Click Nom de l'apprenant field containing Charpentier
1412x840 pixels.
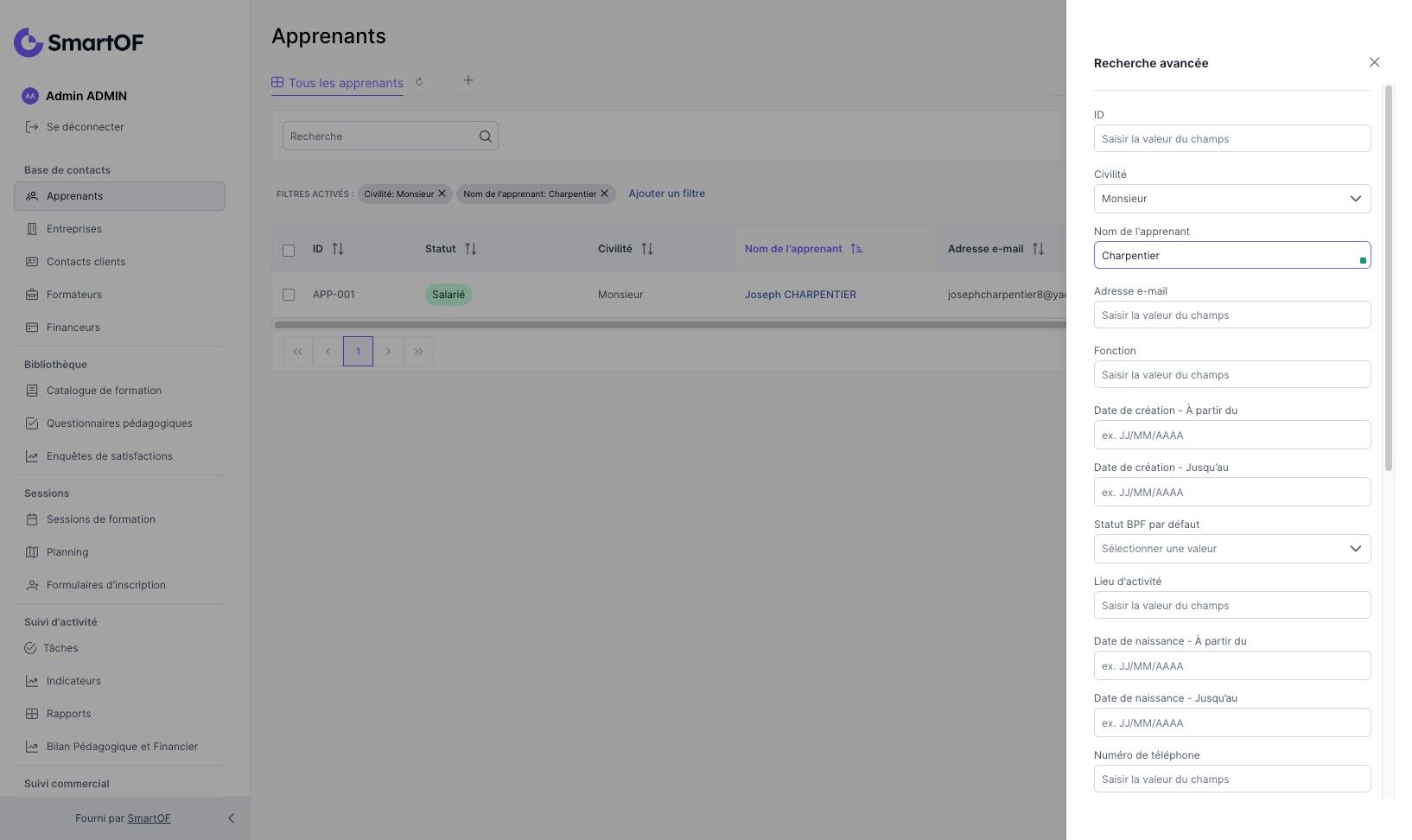1232,255
